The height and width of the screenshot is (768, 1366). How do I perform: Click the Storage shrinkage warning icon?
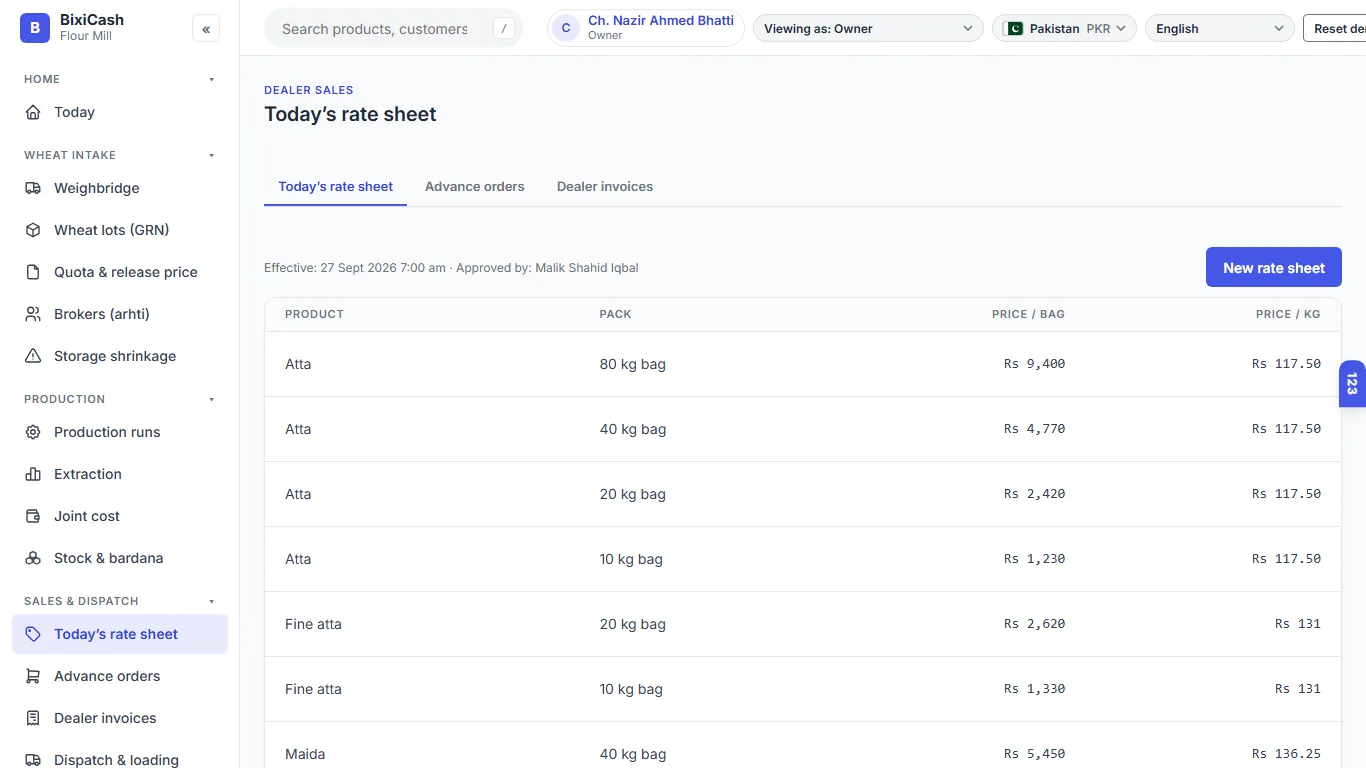pyautogui.click(x=33, y=356)
